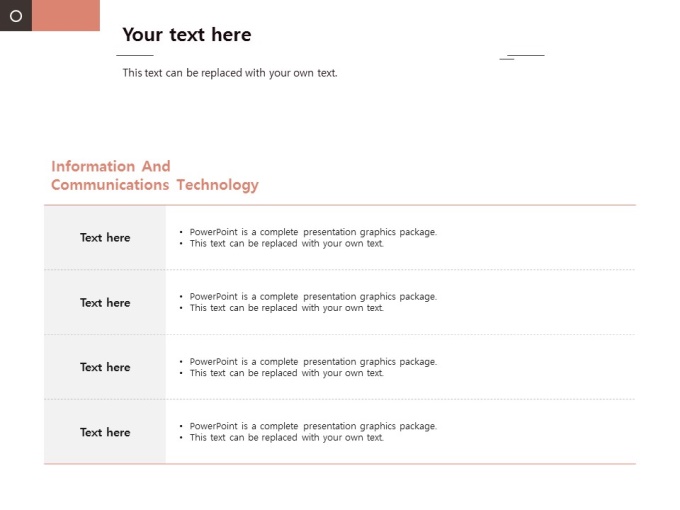The image size is (680, 510).
Task: Click the third row's "This text can be replaced" bullet
Action: click(x=287, y=373)
